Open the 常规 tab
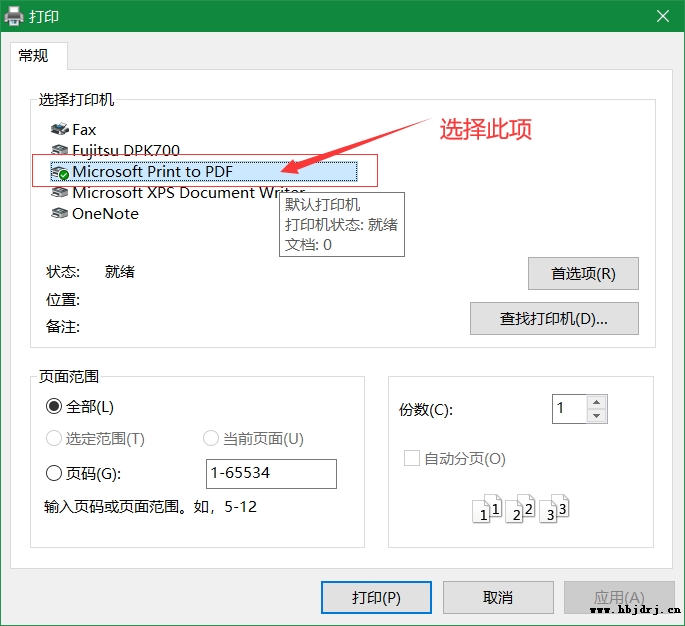Image resolution: width=685 pixels, height=626 pixels. point(38,56)
